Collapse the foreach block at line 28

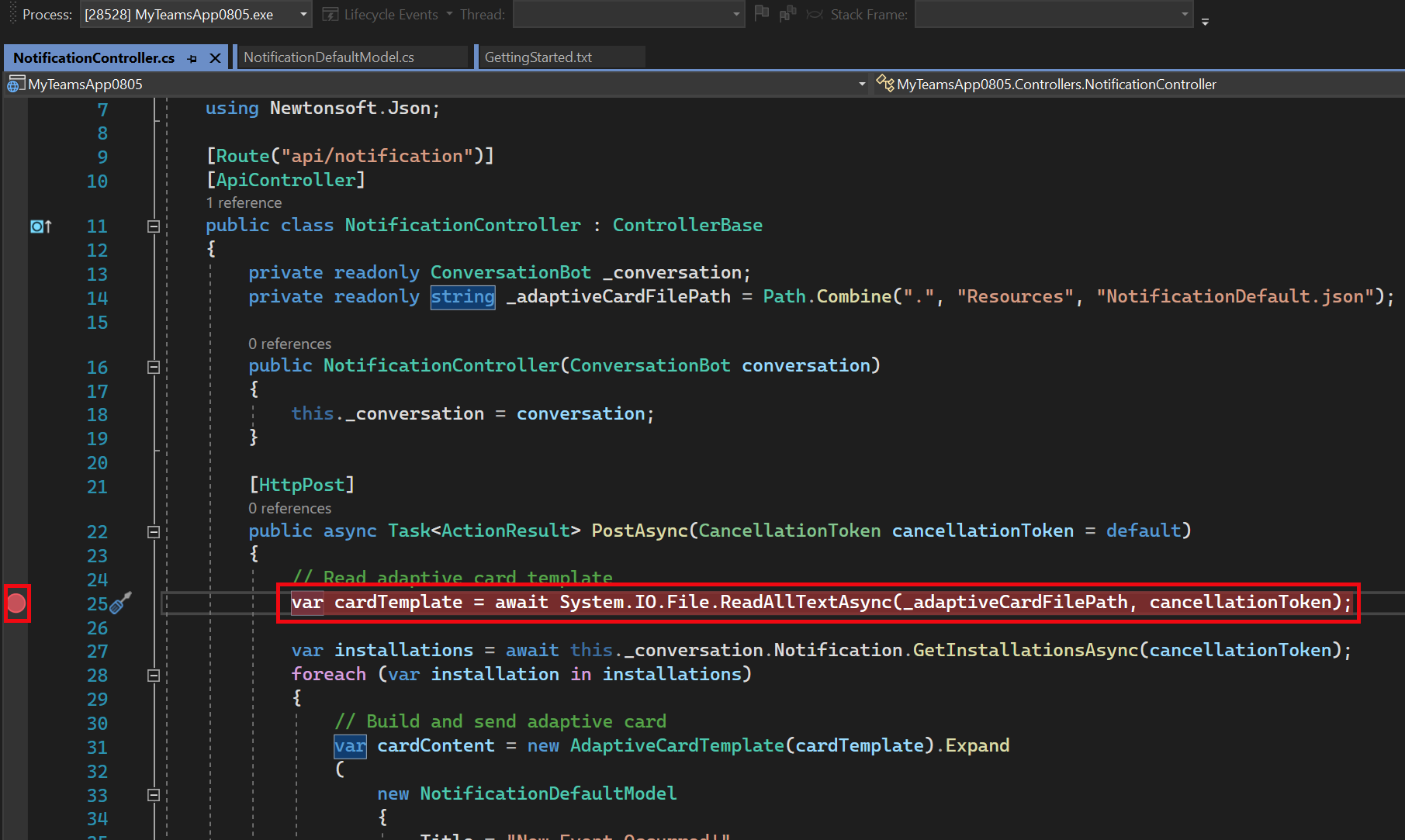coord(154,676)
